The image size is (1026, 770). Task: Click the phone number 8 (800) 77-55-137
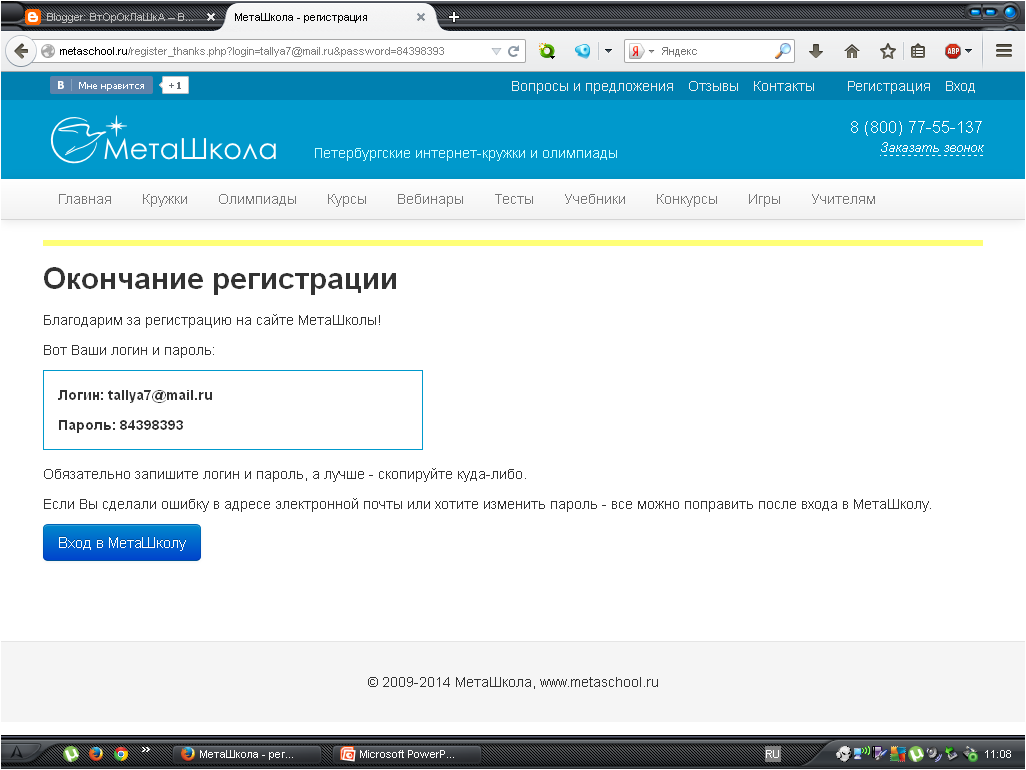click(x=916, y=127)
